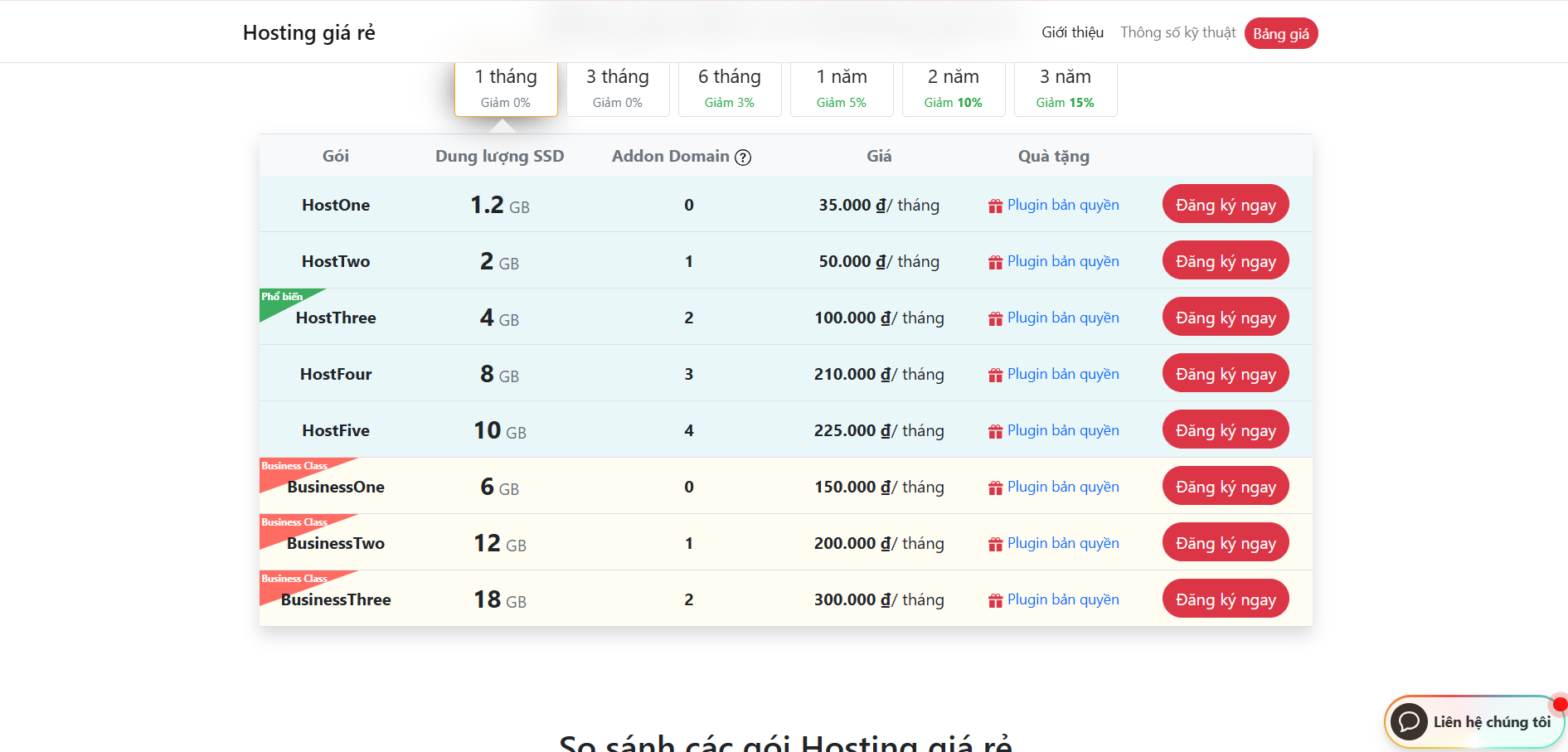Viewport: 1568px width, 752px height.
Task: Click the Hosting giá rẻ page title
Action: [x=308, y=32]
